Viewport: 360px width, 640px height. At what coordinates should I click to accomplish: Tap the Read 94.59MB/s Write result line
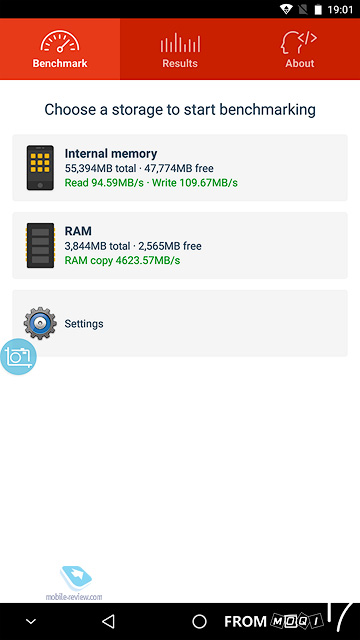pyautogui.click(x=151, y=182)
